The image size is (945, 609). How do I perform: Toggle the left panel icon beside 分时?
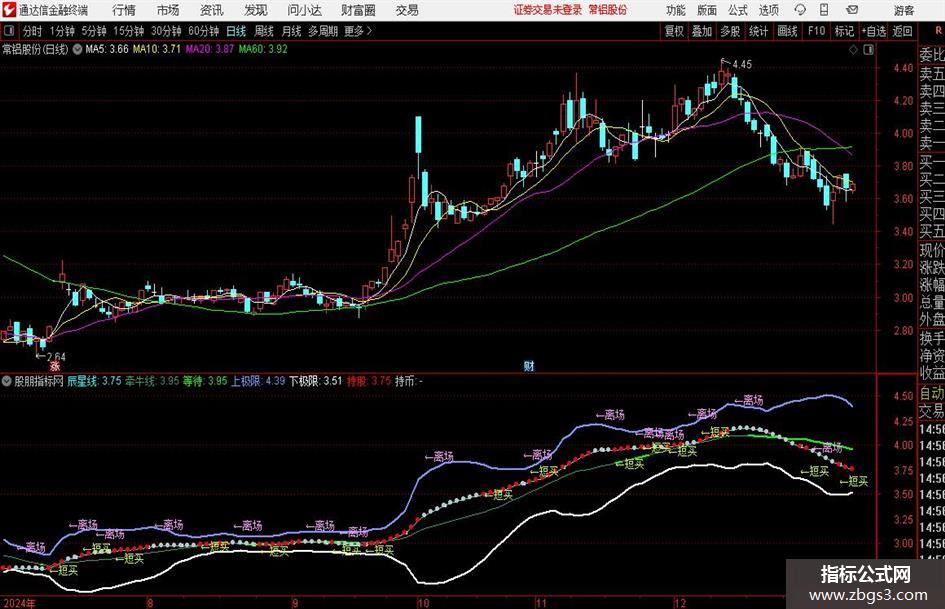click(8, 31)
